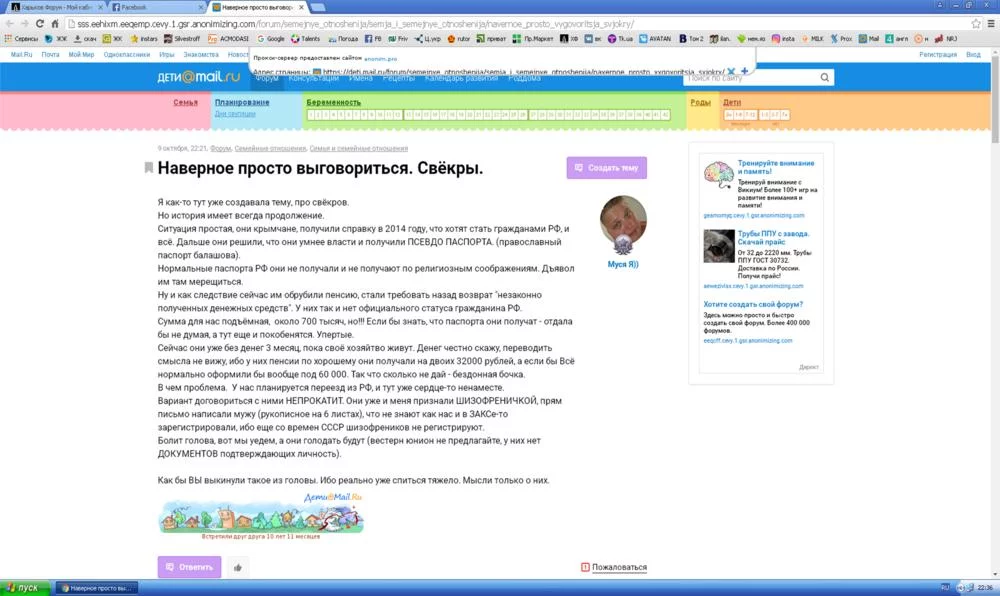Open the instars star bookmark
The image size is (1000, 596).
click(x=144, y=39)
